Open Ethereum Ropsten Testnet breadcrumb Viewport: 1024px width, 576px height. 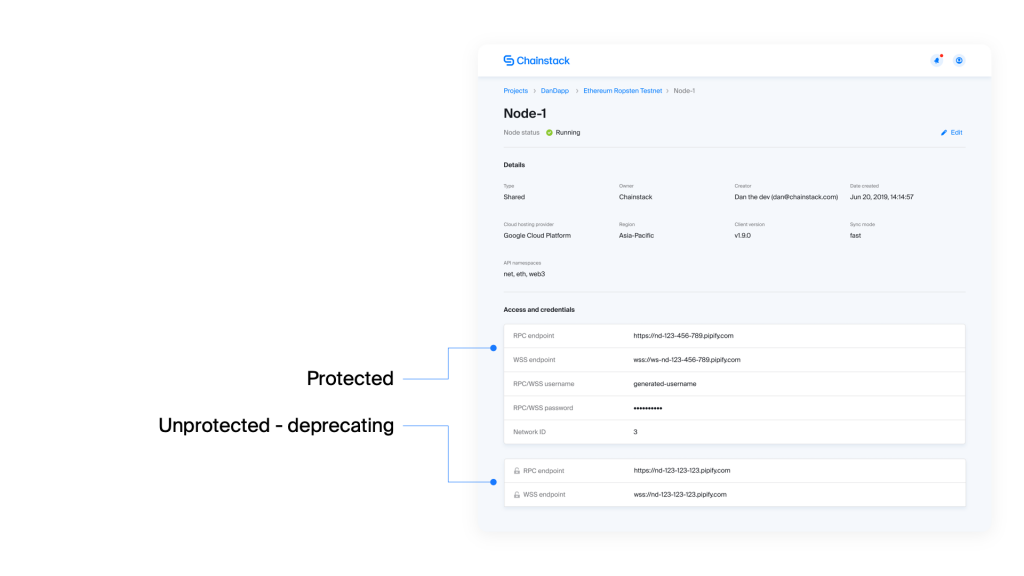click(x=622, y=91)
